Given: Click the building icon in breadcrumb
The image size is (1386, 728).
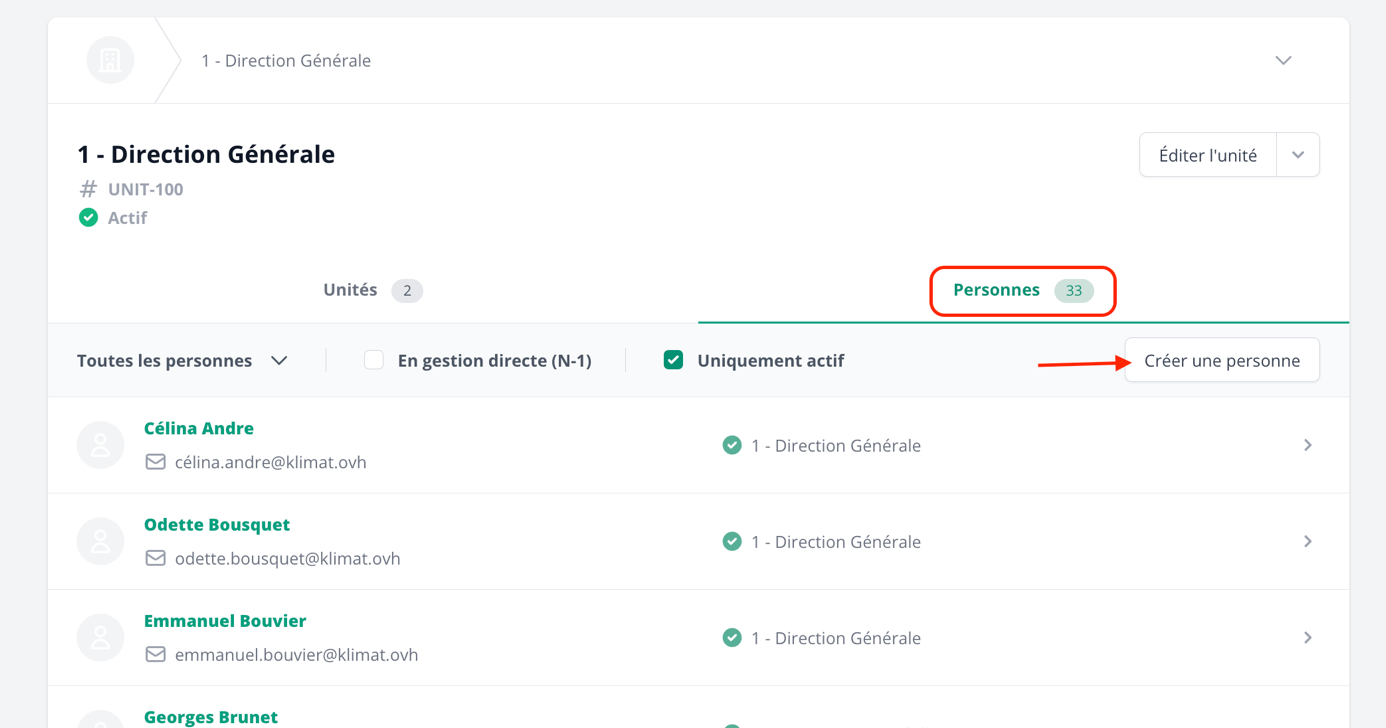Looking at the screenshot, I should [110, 61].
